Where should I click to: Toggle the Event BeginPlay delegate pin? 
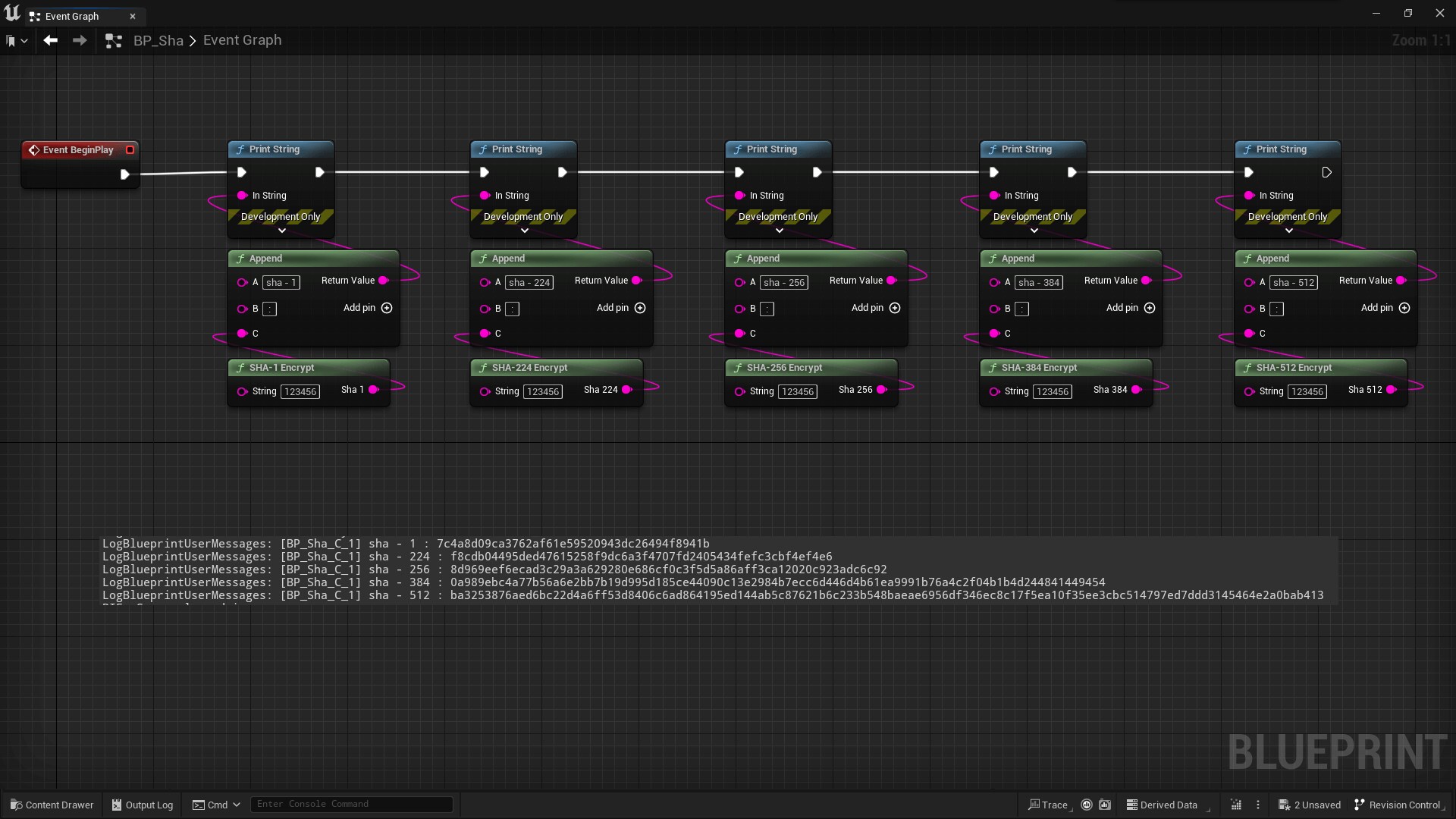coord(130,149)
